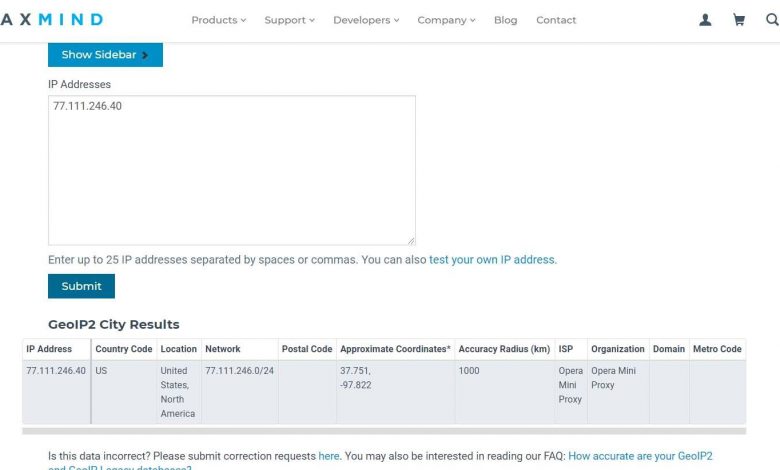Click inside the IP Addresses text area

tap(231, 170)
